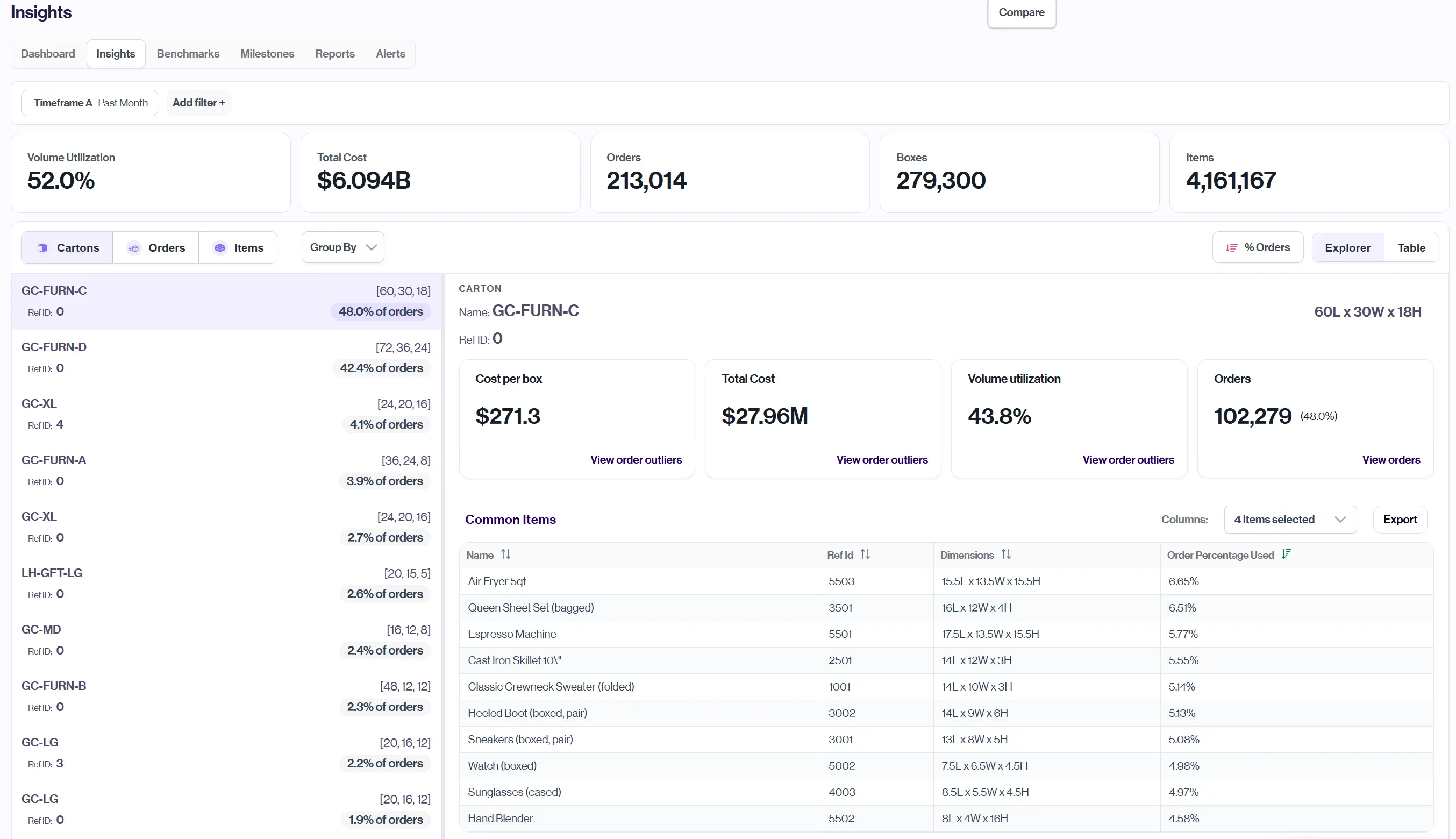Screen dimensions: 1456x839
Task: Sort table by Dimensions column icon
Action: pyautogui.click(x=1006, y=554)
